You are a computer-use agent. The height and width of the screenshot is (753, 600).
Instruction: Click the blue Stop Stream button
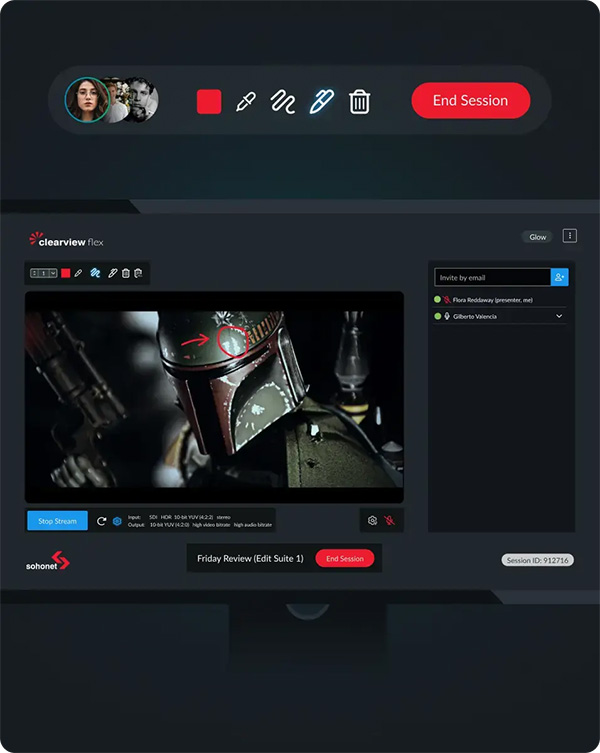[x=57, y=521]
